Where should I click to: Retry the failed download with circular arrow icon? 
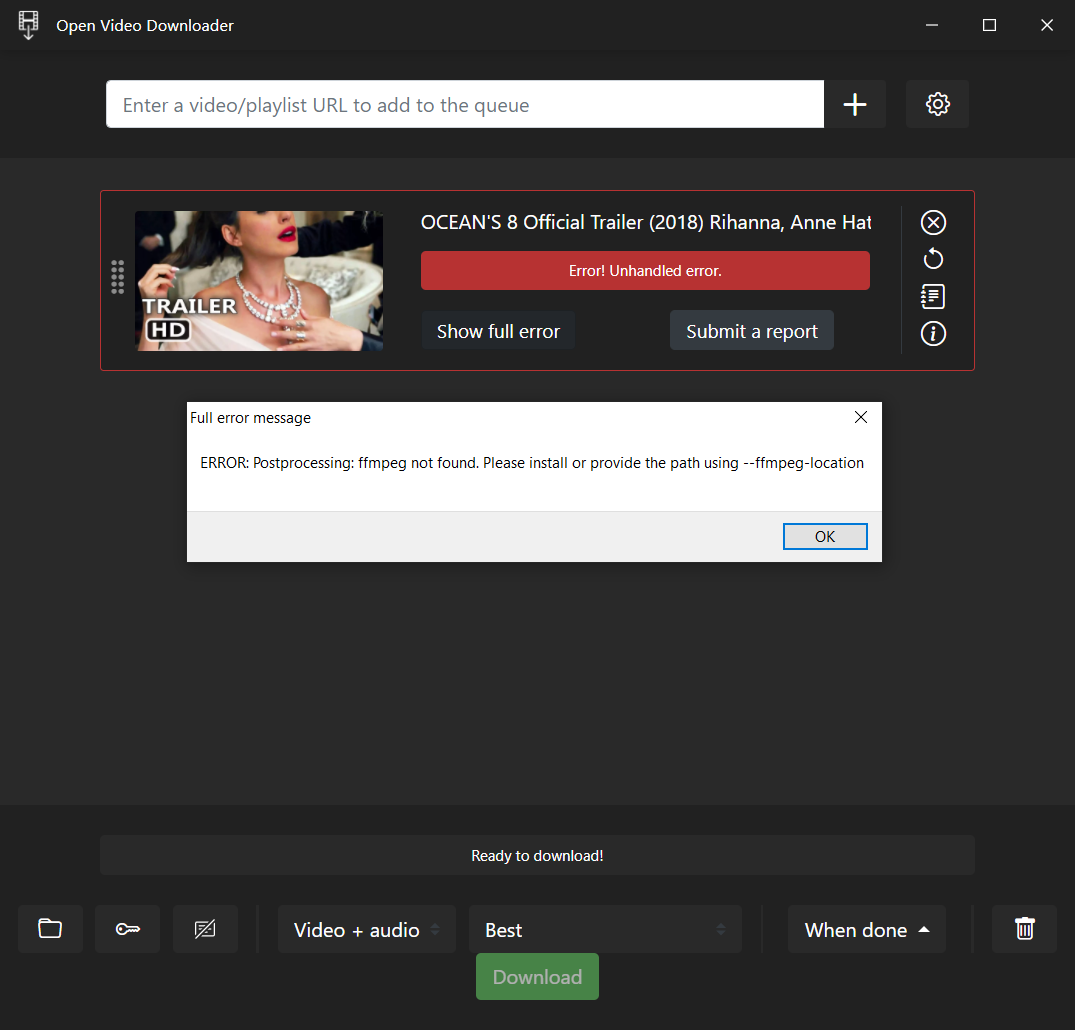click(933, 259)
